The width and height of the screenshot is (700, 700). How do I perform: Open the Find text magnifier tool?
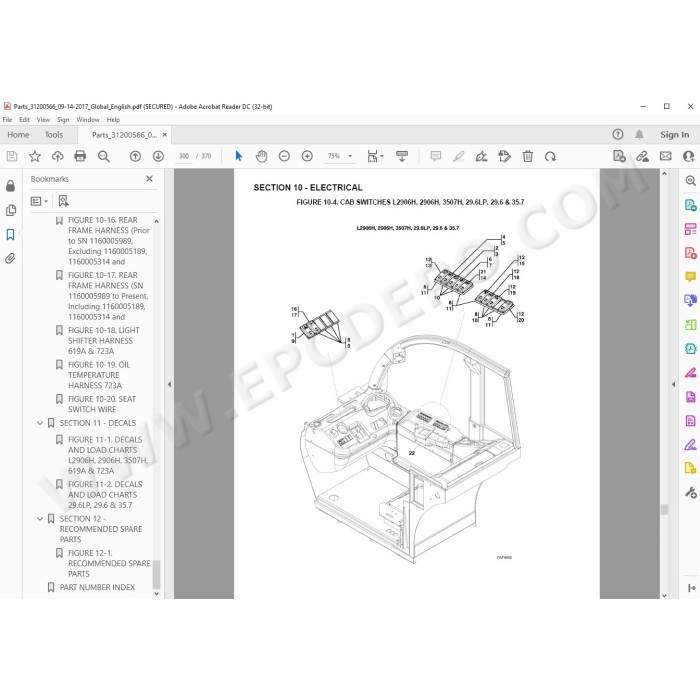pyautogui.click(x=104, y=156)
